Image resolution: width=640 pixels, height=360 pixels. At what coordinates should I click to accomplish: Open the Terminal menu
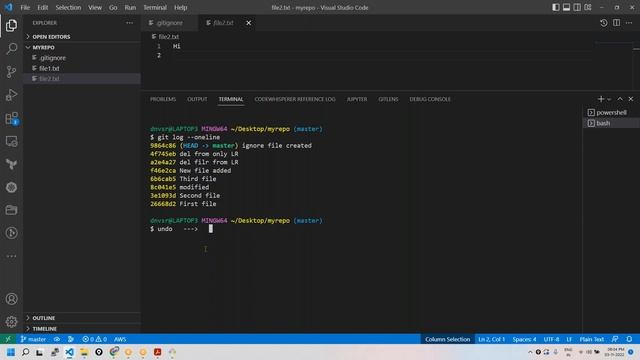point(155,7)
